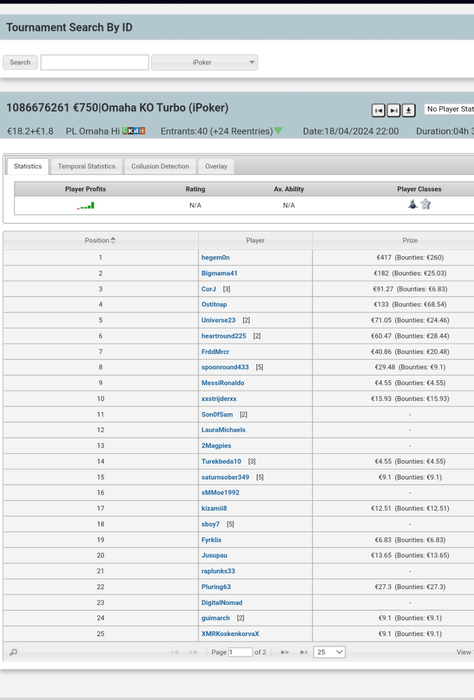Expand the reentries green triangle
The image size is (474, 700).
(x=279, y=131)
